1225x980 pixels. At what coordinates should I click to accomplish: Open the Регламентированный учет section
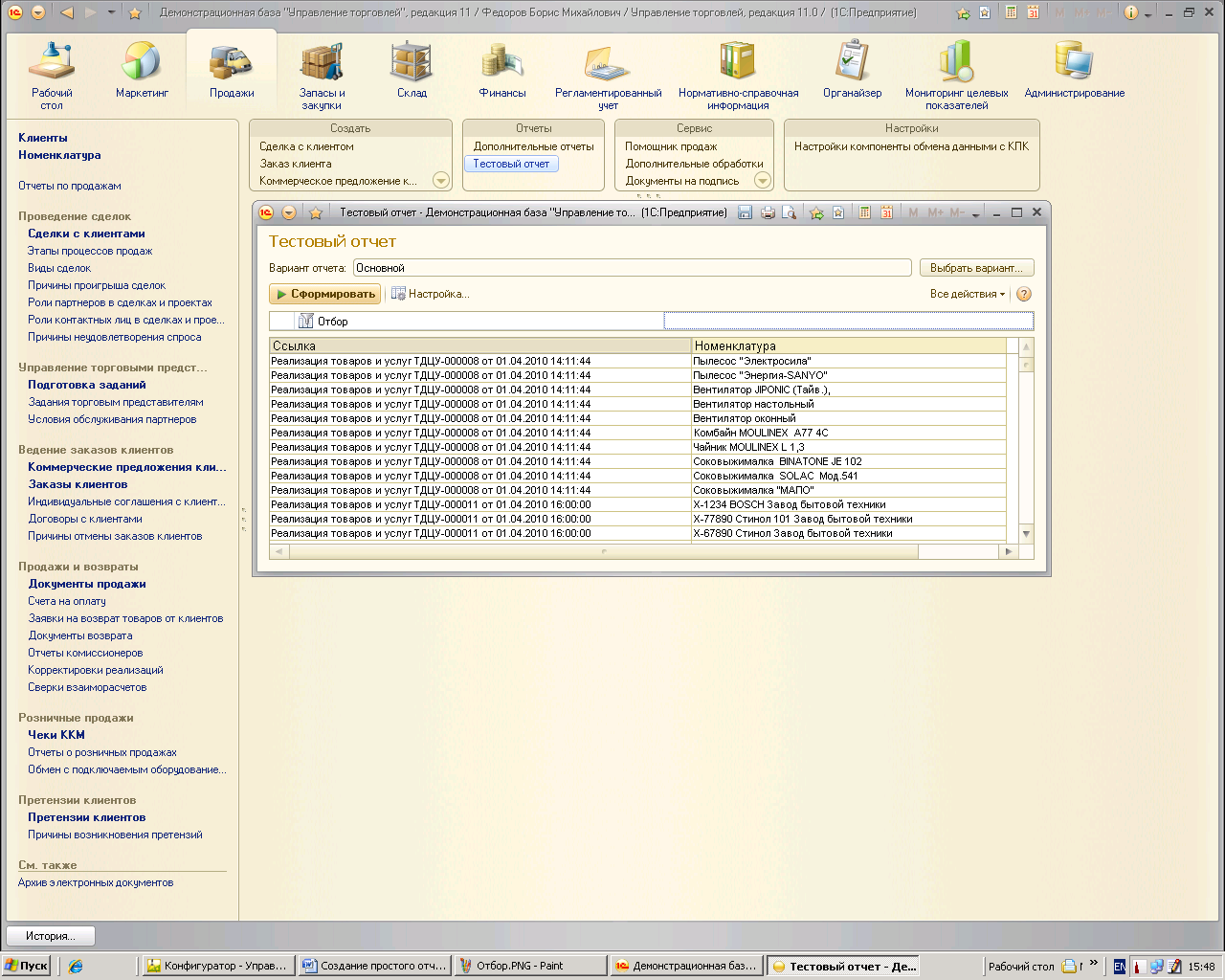tap(608, 76)
